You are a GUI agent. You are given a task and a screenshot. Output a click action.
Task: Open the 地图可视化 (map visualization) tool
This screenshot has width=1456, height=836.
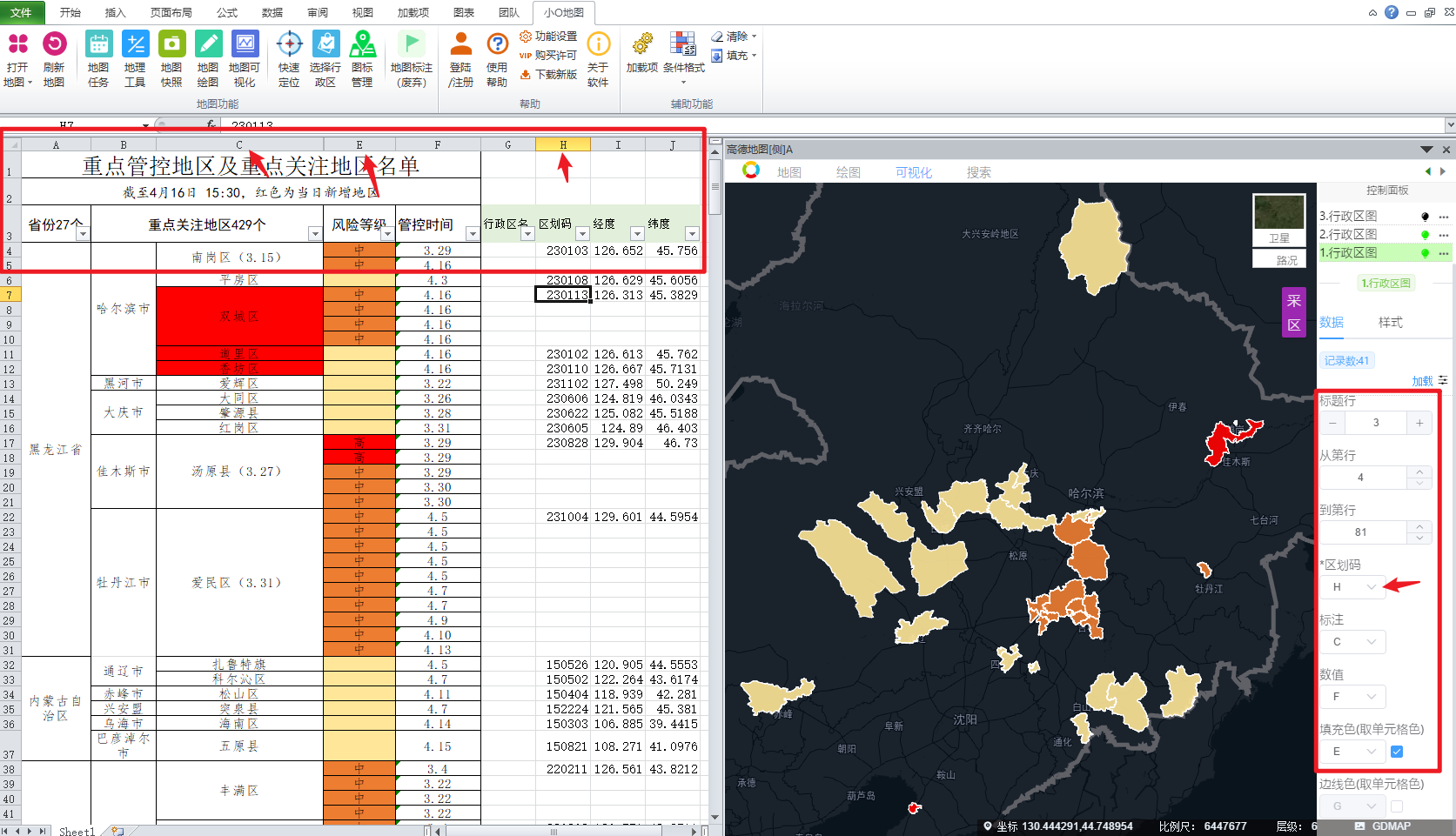coord(245,45)
